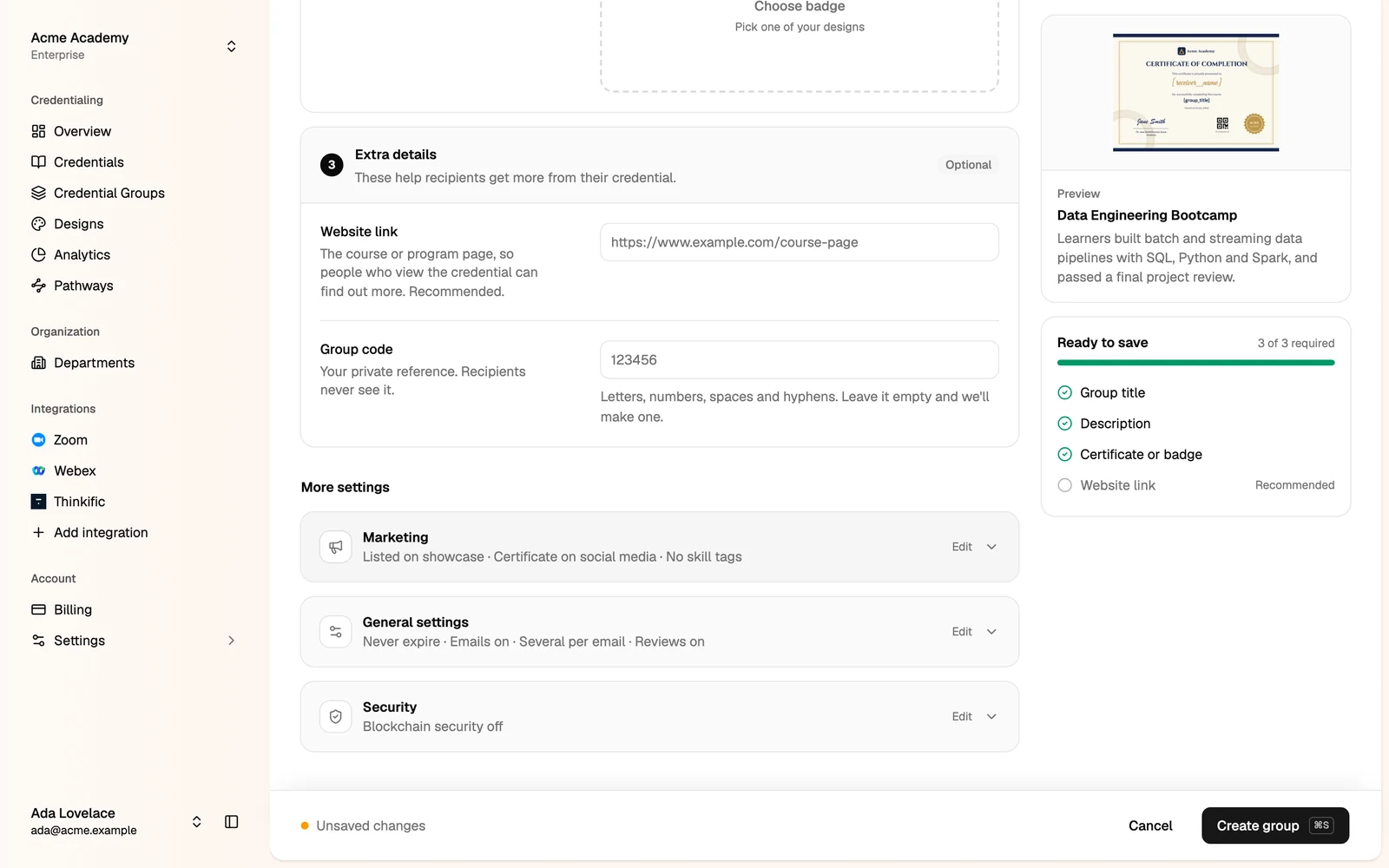Screen dimensions: 1389x868
Task: Click the Thinkific integration icon
Action: pos(38,502)
